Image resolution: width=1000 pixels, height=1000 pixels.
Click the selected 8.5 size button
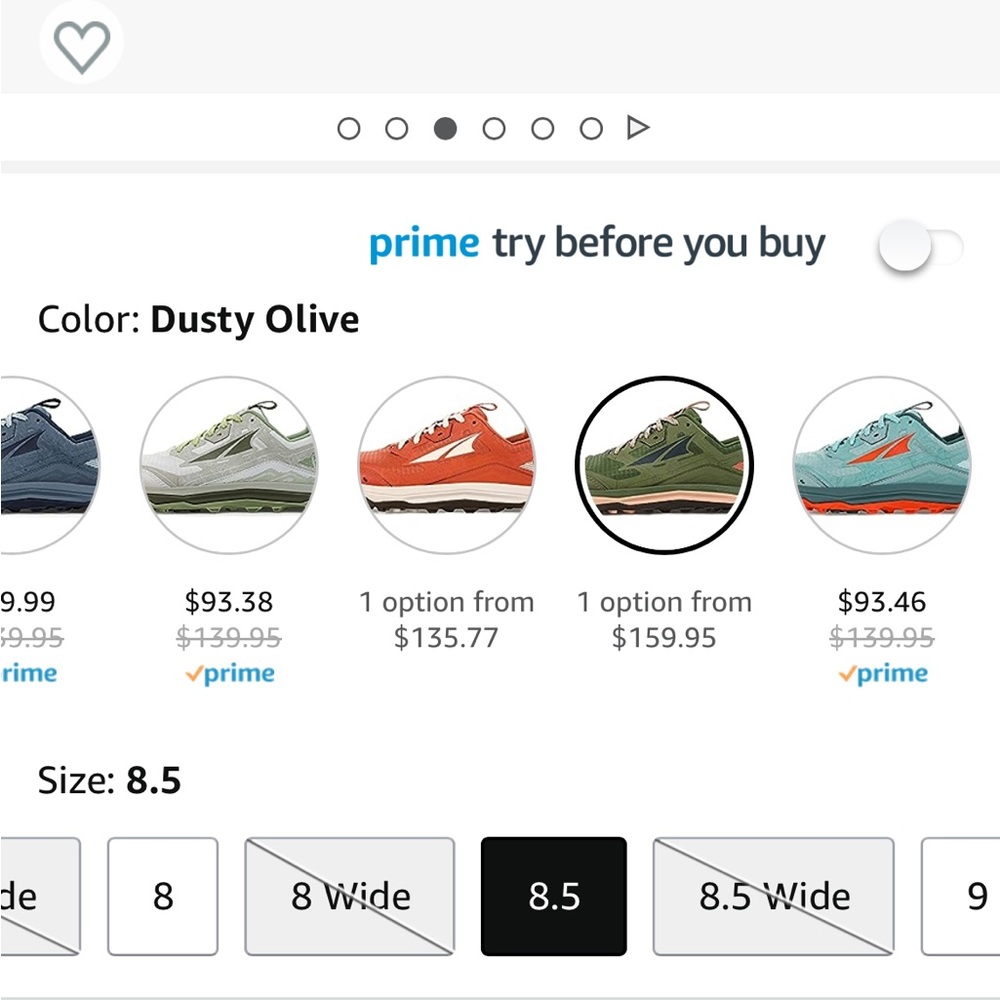point(554,896)
